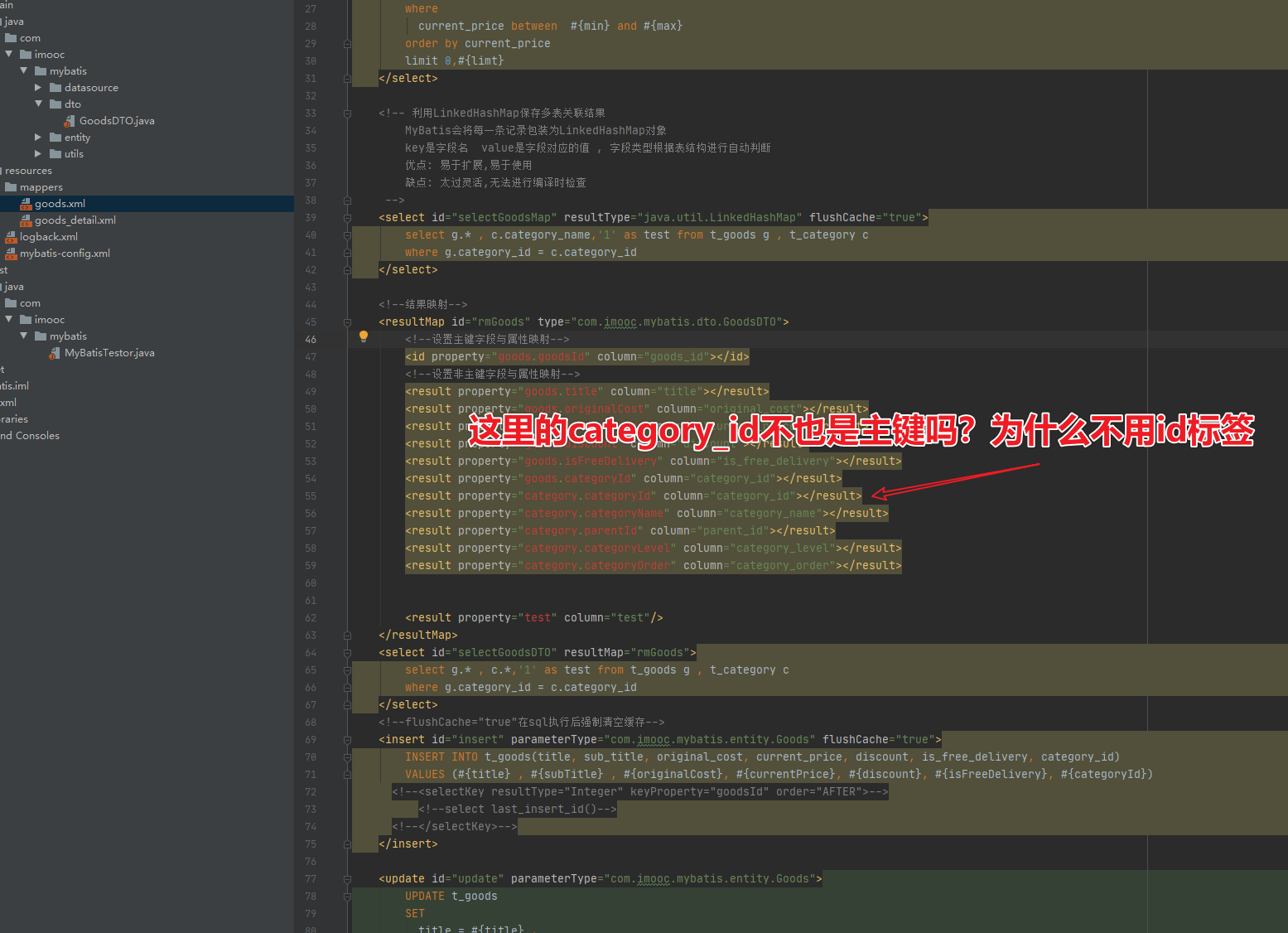Viewport: 1288px width, 933px height.
Task: Click the goods.isFreeDelivery result line
Action: pyautogui.click(x=654, y=462)
